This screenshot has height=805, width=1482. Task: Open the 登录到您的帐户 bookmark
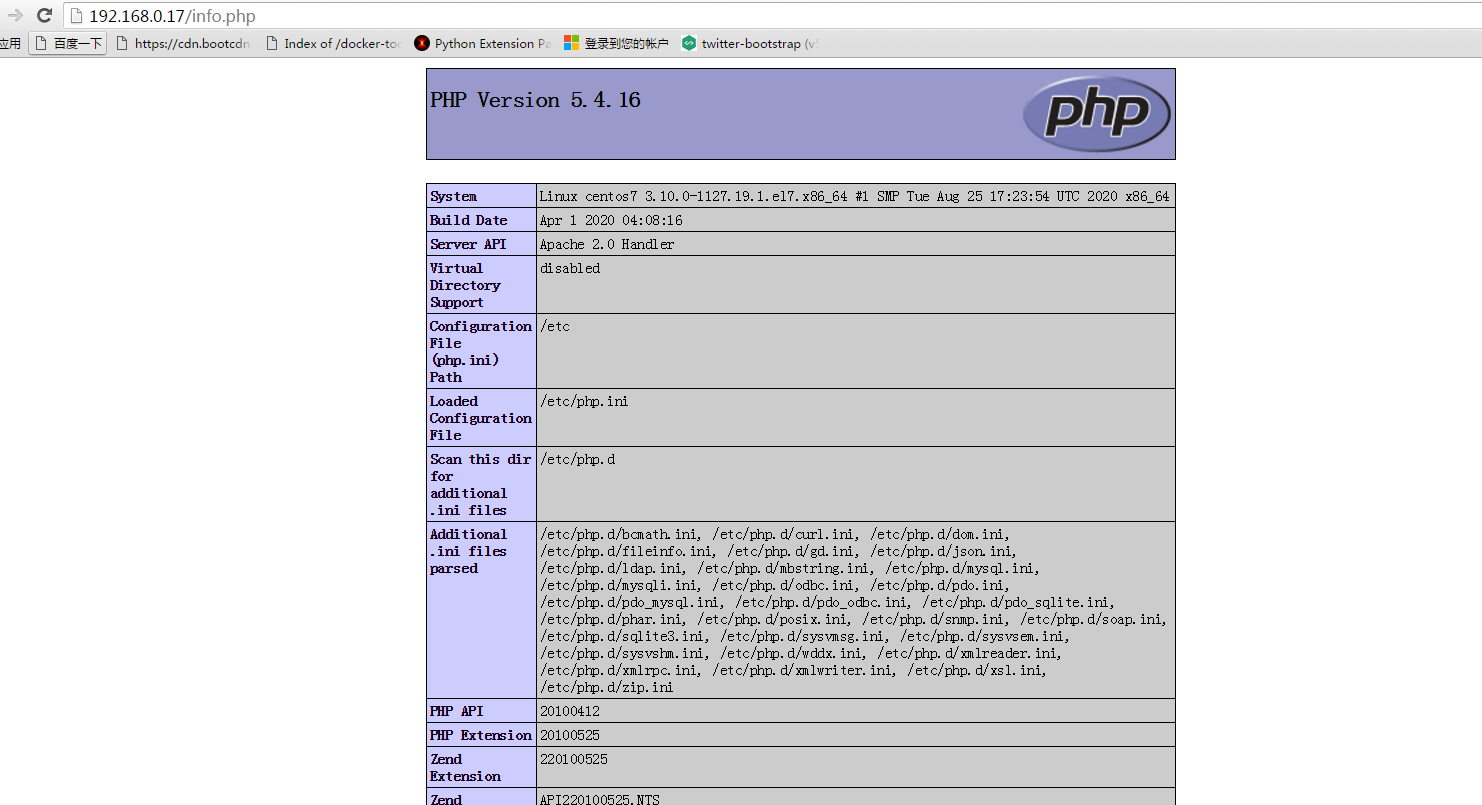(x=616, y=43)
